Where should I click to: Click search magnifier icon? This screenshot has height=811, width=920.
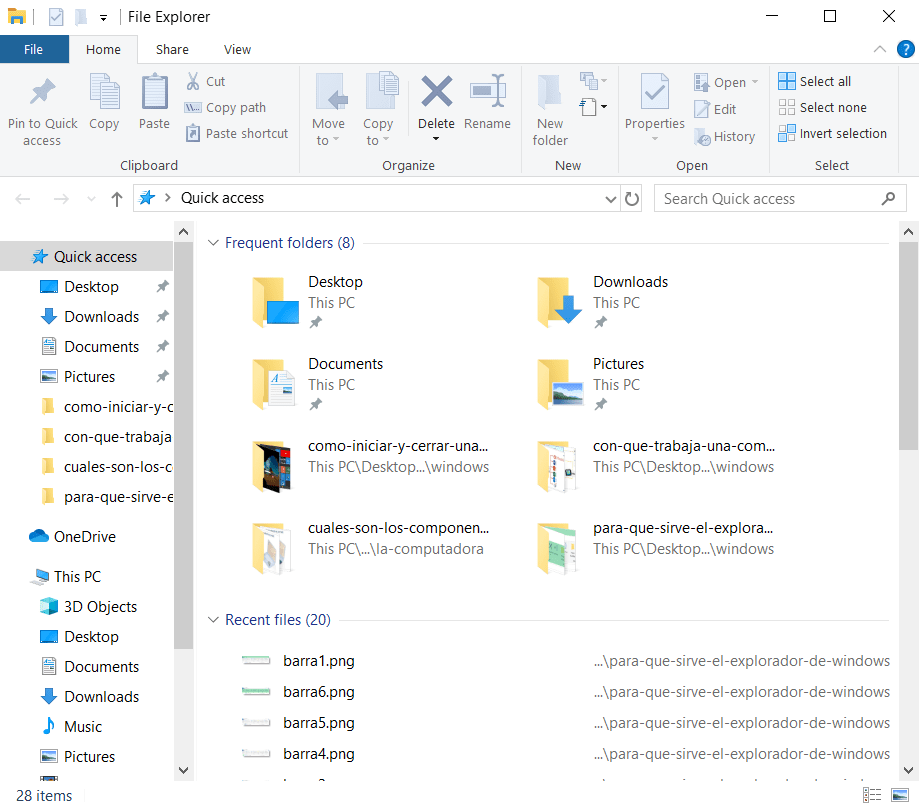pos(888,199)
